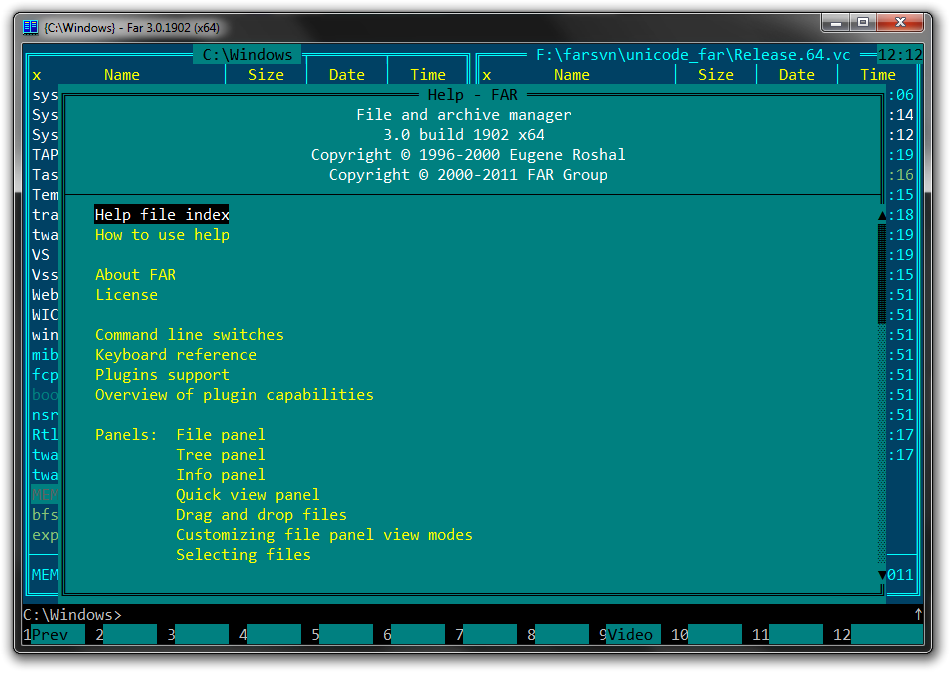The width and height of the screenshot is (950, 673).
Task: Click the empty key bar button 5
Action: 342,634
